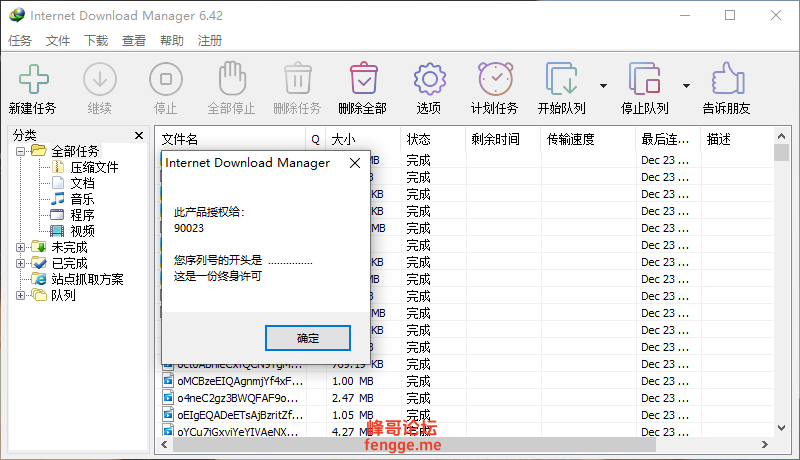The height and width of the screenshot is (460, 800).
Task: Collapse the 全部任务 tree node
Action: (x=20, y=151)
